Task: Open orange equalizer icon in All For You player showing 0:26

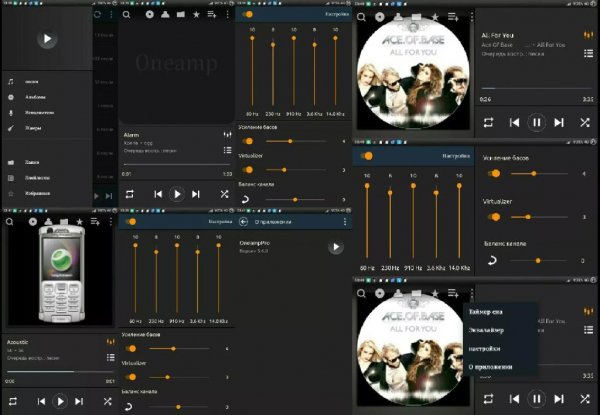Action: click(x=588, y=35)
